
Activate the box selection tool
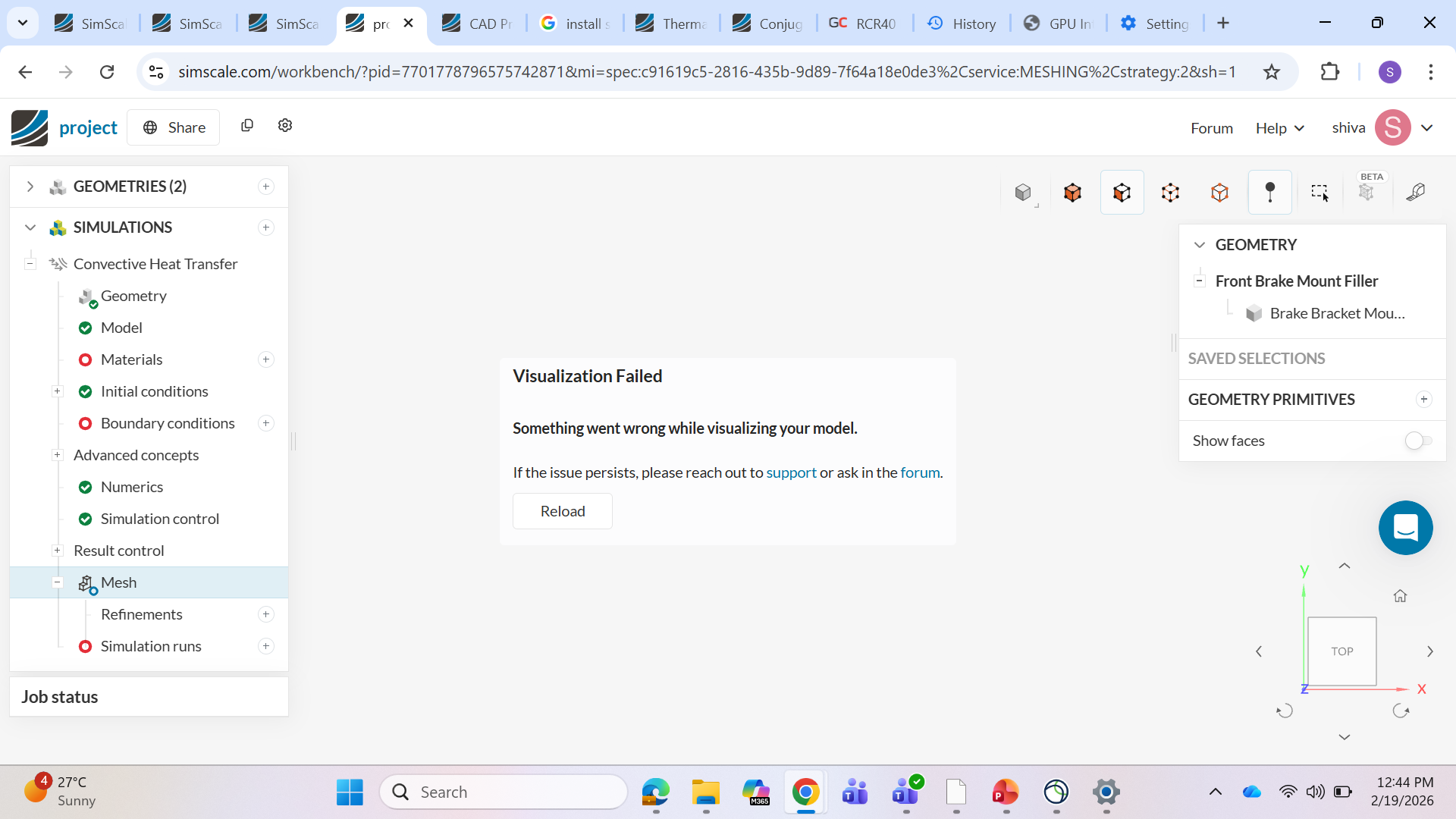coord(1319,193)
